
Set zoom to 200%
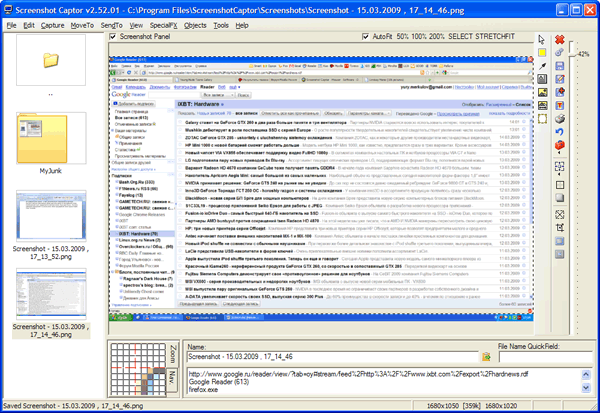(437, 36)
